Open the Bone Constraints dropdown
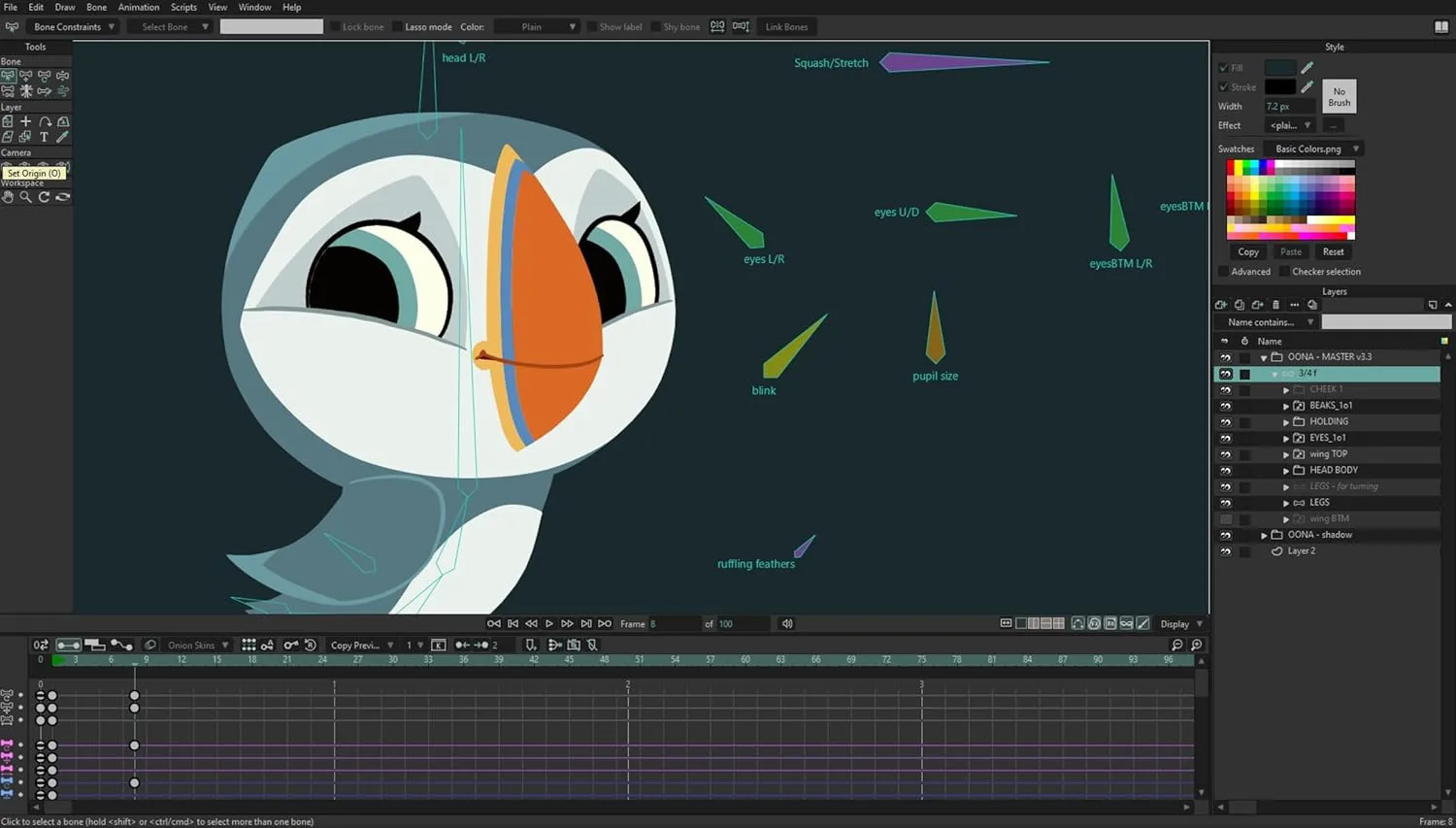1456x828 pixels. click(73, 26)
